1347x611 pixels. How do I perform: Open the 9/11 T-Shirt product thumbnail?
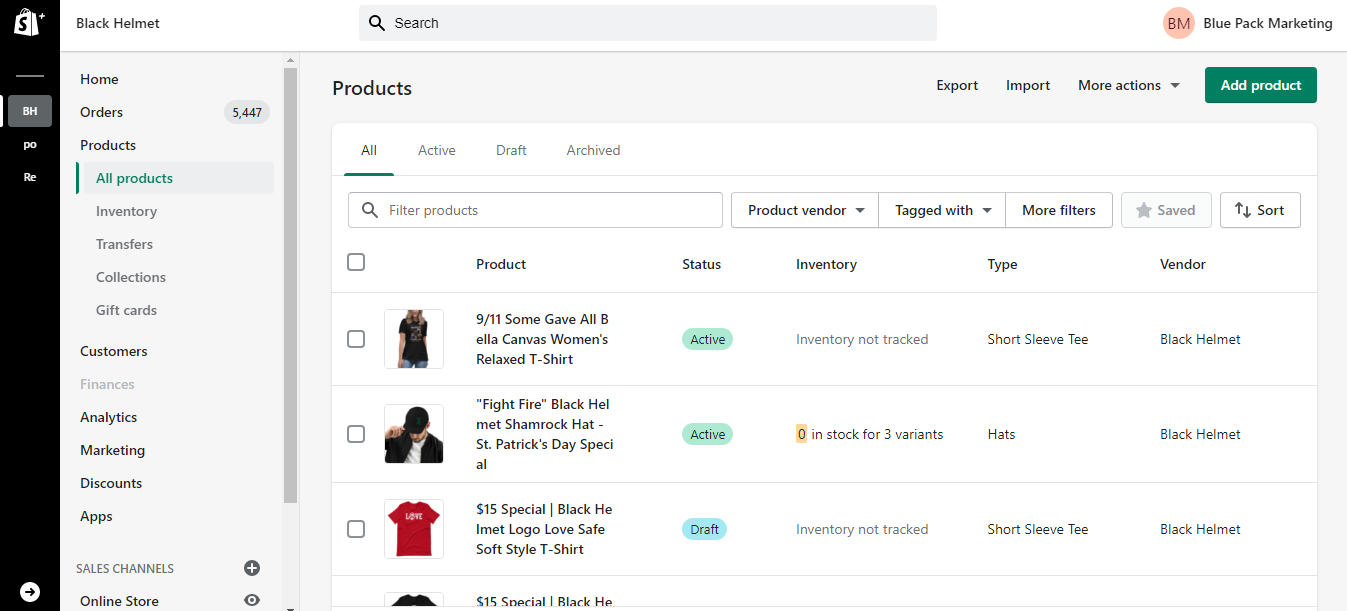coord(414,339)
